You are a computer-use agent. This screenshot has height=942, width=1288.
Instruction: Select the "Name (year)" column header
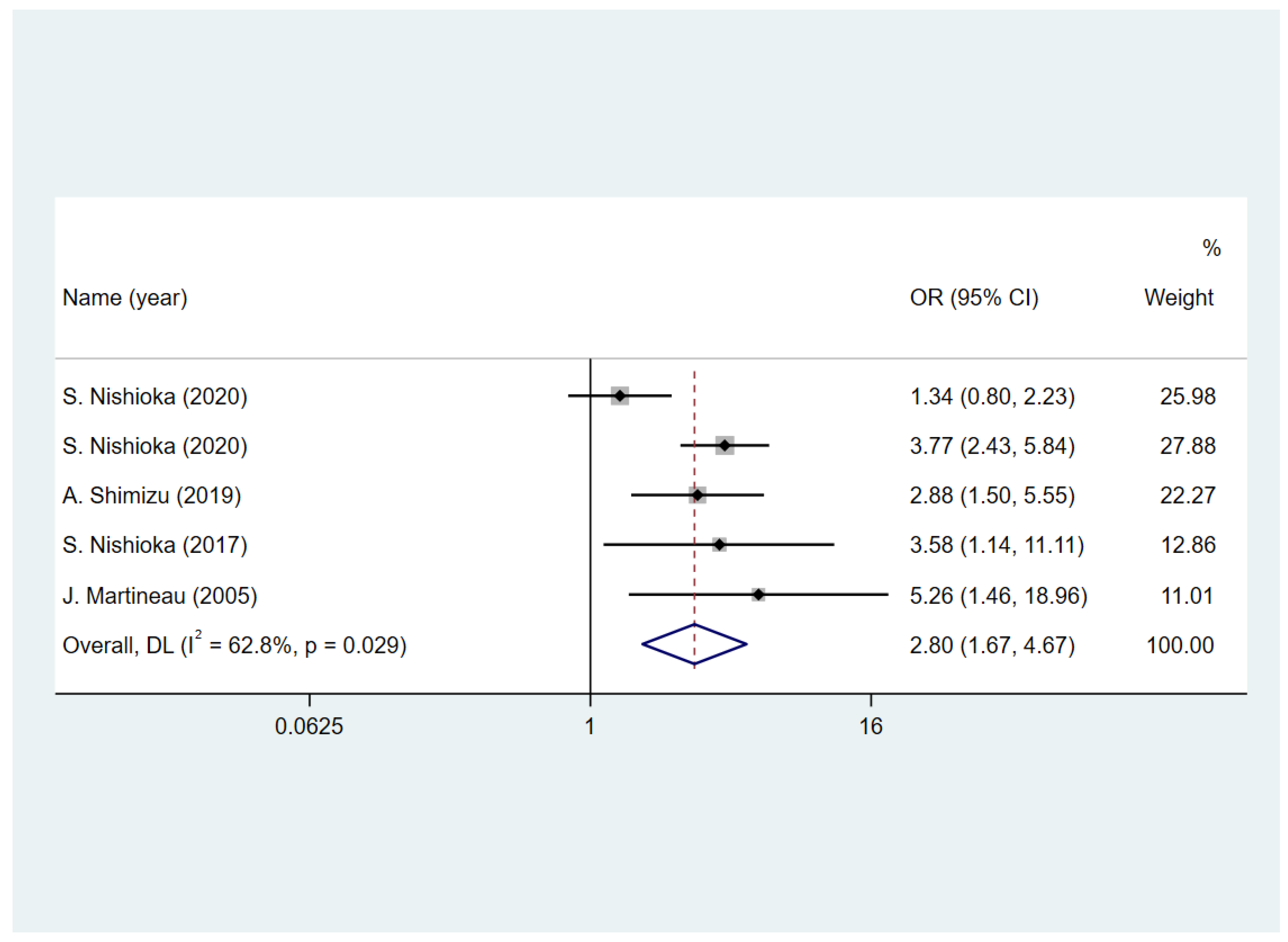(125, 298)
